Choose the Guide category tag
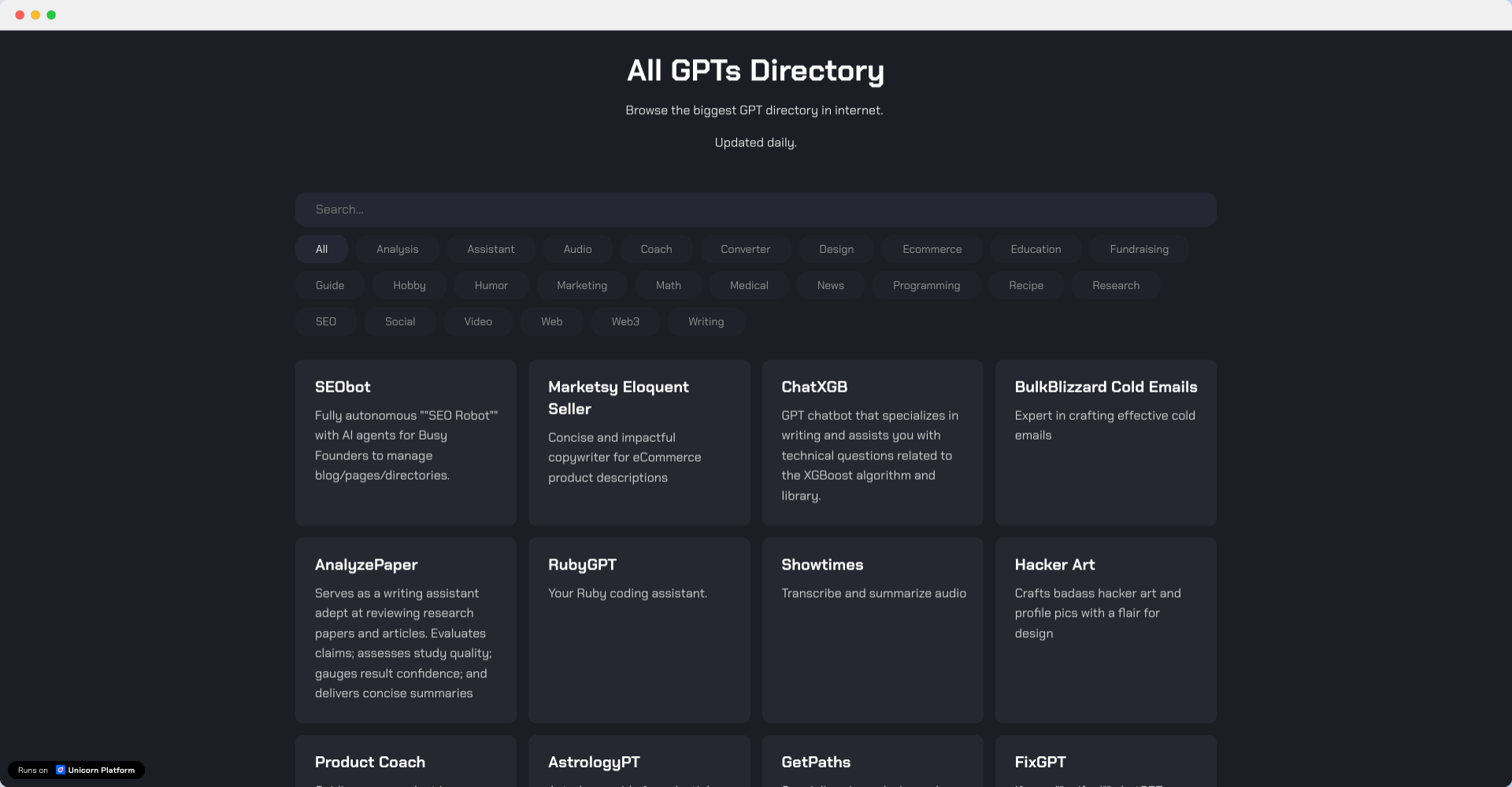Viewport: 1512px width, 787px height. pos(330,285)
